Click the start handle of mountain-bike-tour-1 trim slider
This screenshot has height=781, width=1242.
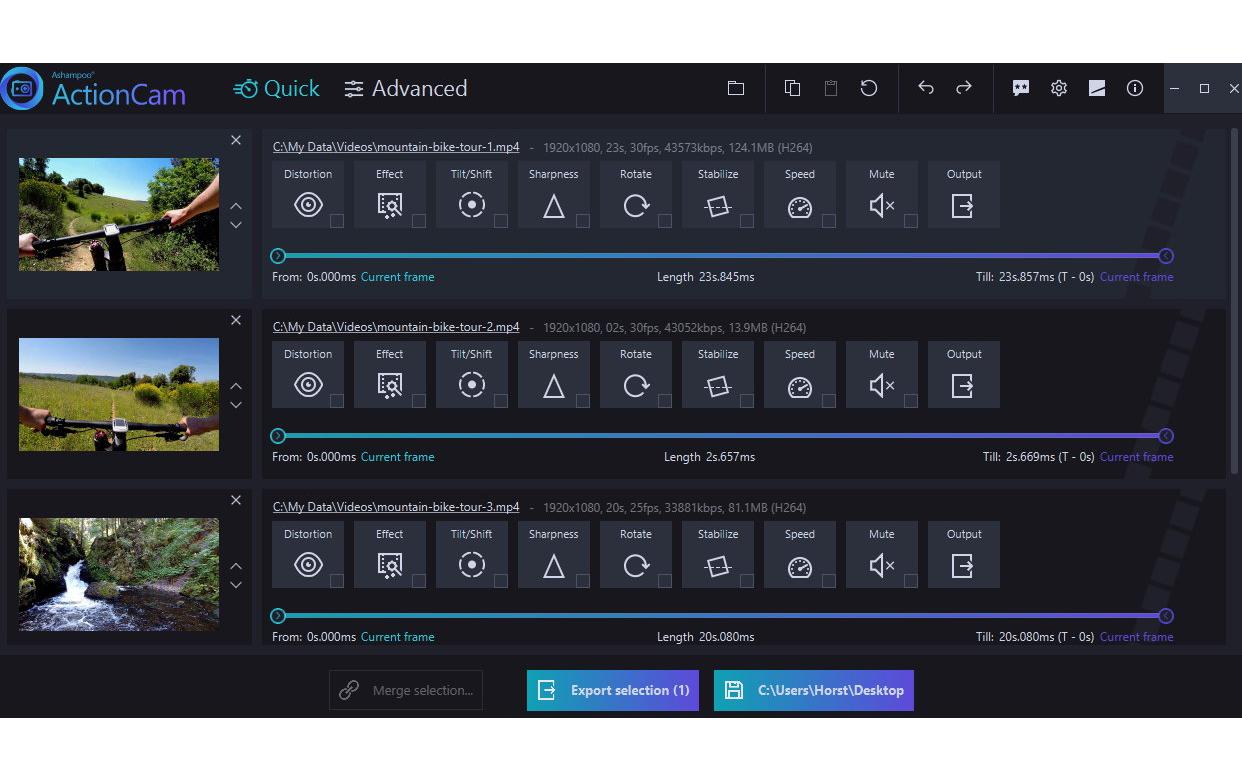[279, 256]
